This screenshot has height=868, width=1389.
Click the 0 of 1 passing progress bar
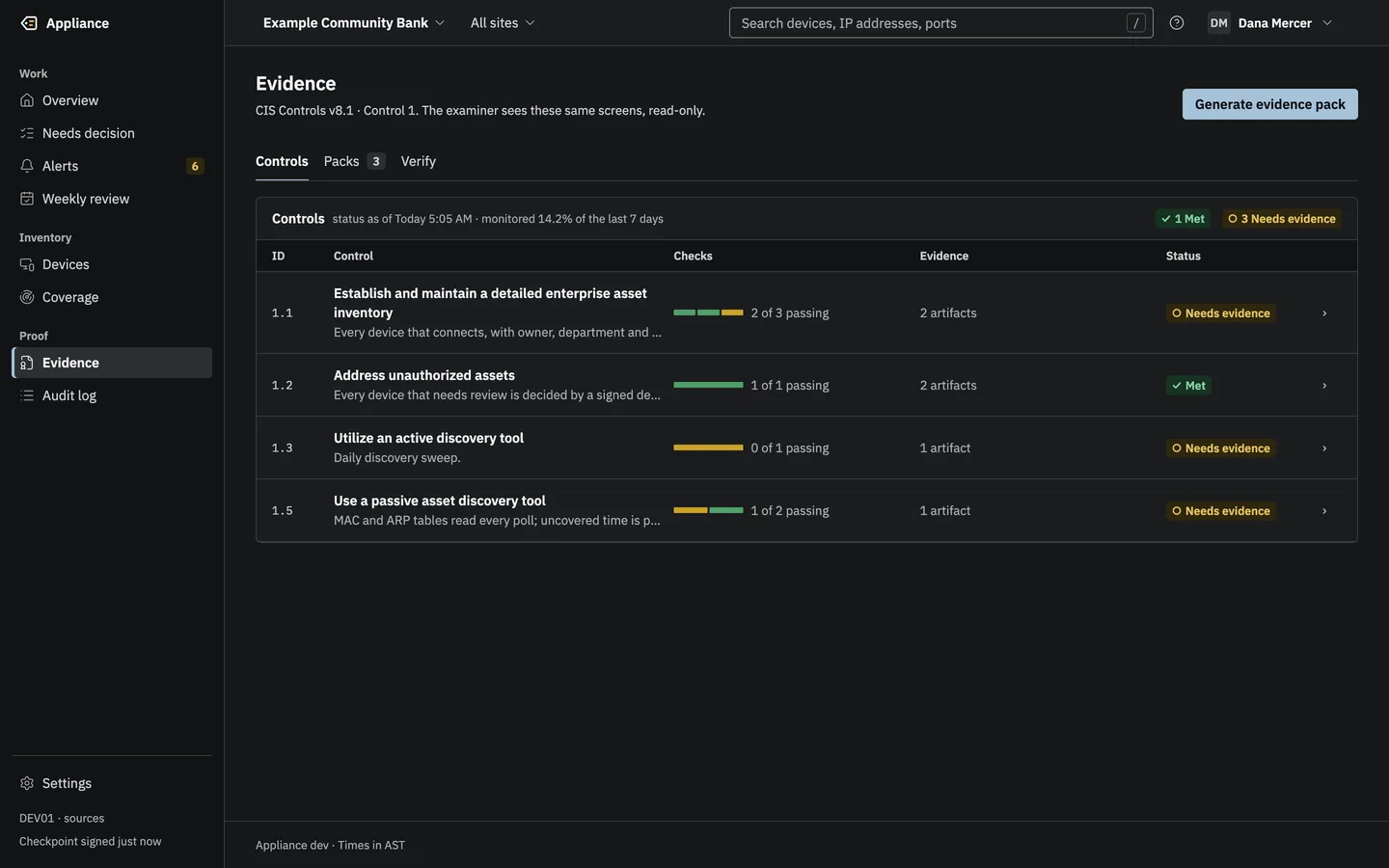[708, 448]
